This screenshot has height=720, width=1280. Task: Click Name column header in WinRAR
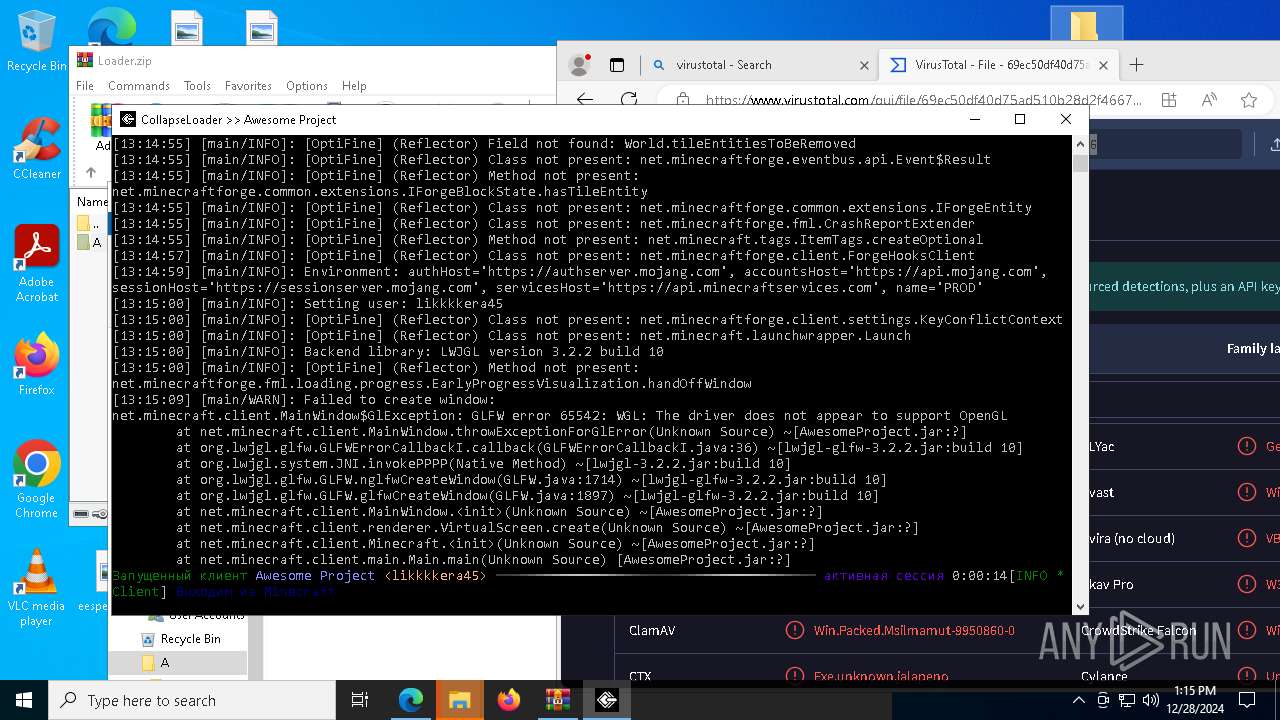point(92,201)
